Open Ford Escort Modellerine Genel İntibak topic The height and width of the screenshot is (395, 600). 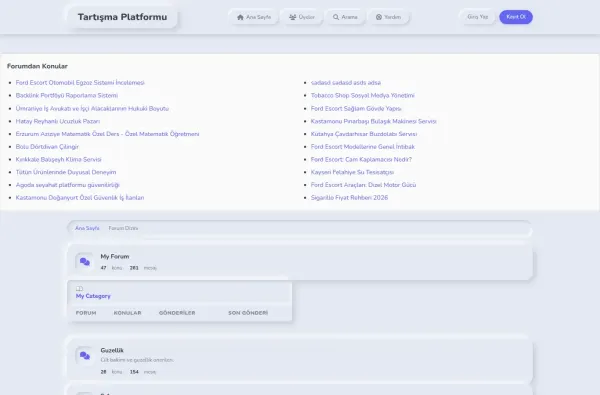tap(363, 147)
